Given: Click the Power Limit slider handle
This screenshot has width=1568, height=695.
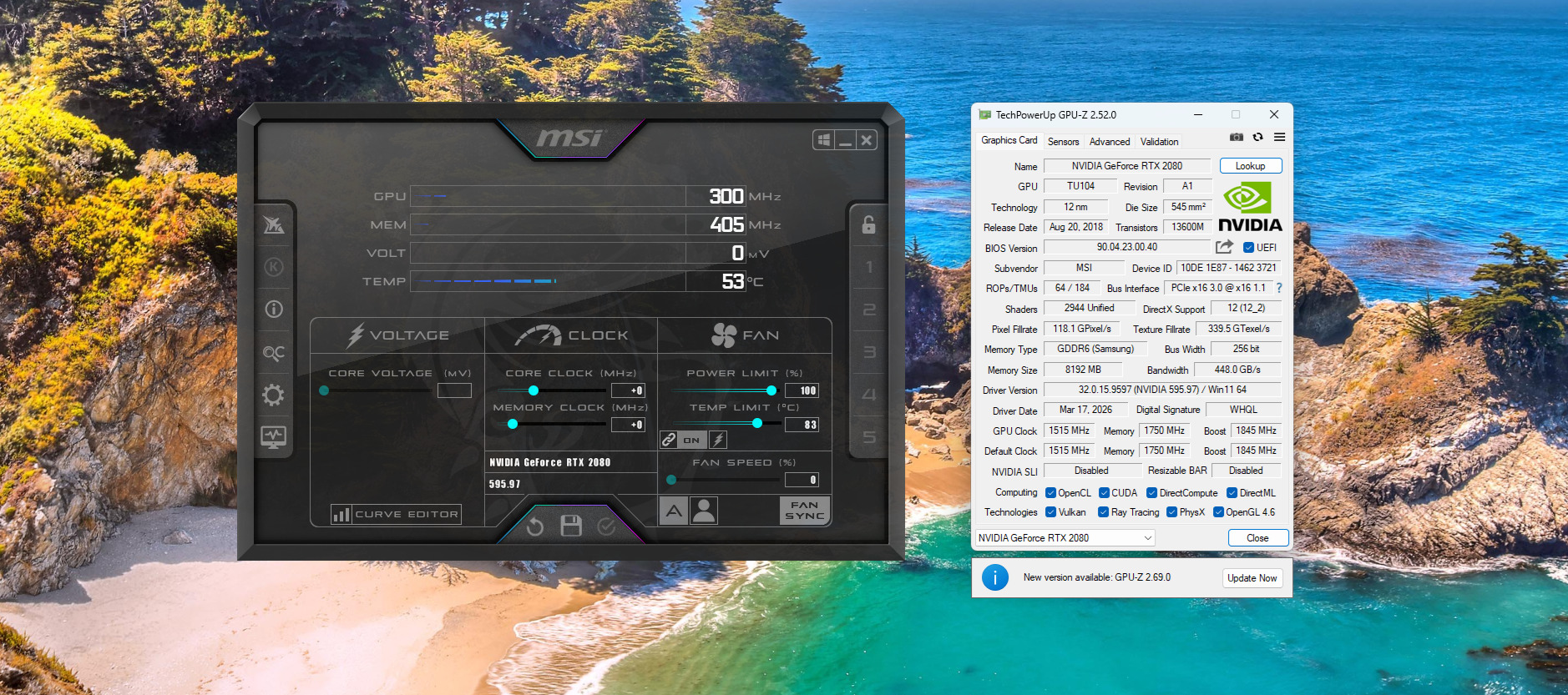Looking at the screenshot, I should pyautogui.click(x=771, y=390).
